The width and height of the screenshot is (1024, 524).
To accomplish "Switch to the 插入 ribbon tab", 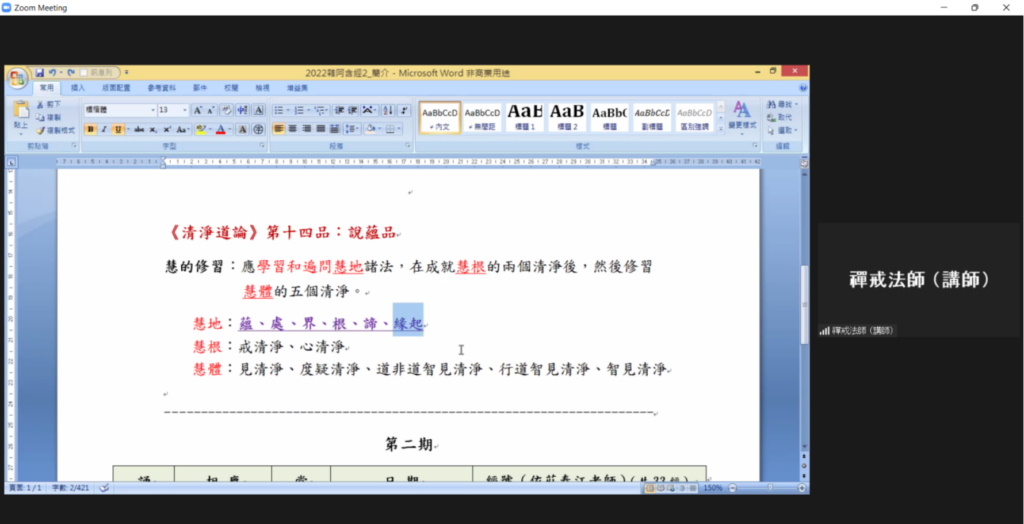I will pos(78,88).
